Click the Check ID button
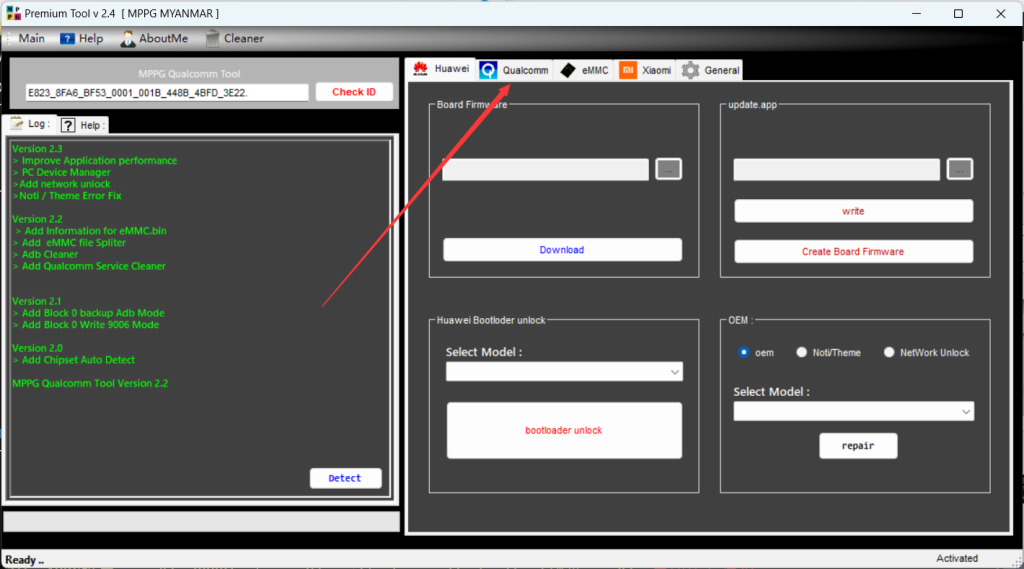 354,92
